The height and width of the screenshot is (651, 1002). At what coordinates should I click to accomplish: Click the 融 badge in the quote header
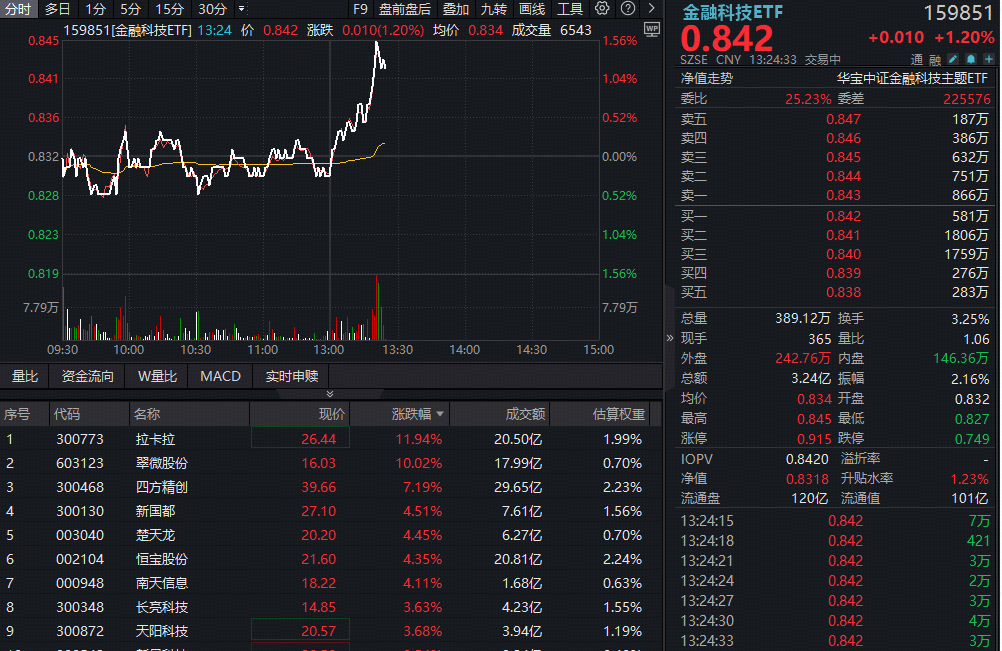pos(934,59)
